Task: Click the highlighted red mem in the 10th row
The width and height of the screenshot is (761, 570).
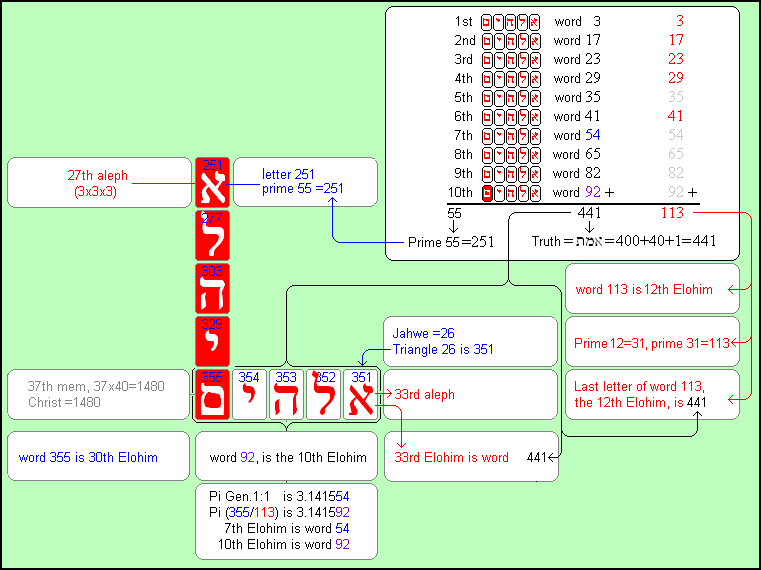Action: click(x=487, y=192)
